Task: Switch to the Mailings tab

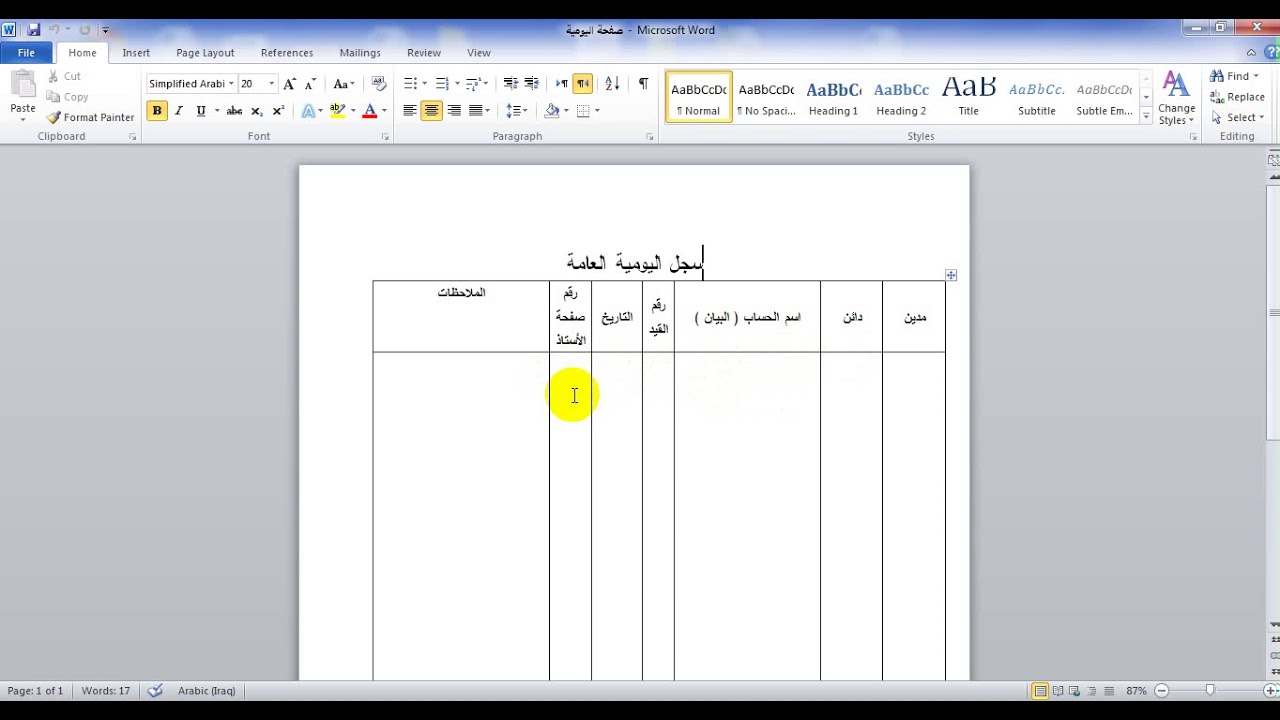Action: click(360, 53)
